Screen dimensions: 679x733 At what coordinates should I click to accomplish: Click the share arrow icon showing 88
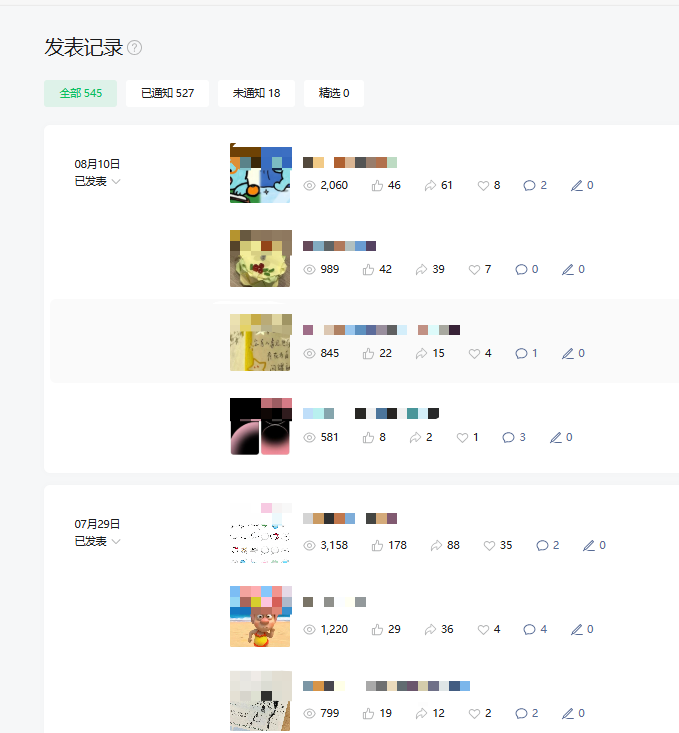436,546
